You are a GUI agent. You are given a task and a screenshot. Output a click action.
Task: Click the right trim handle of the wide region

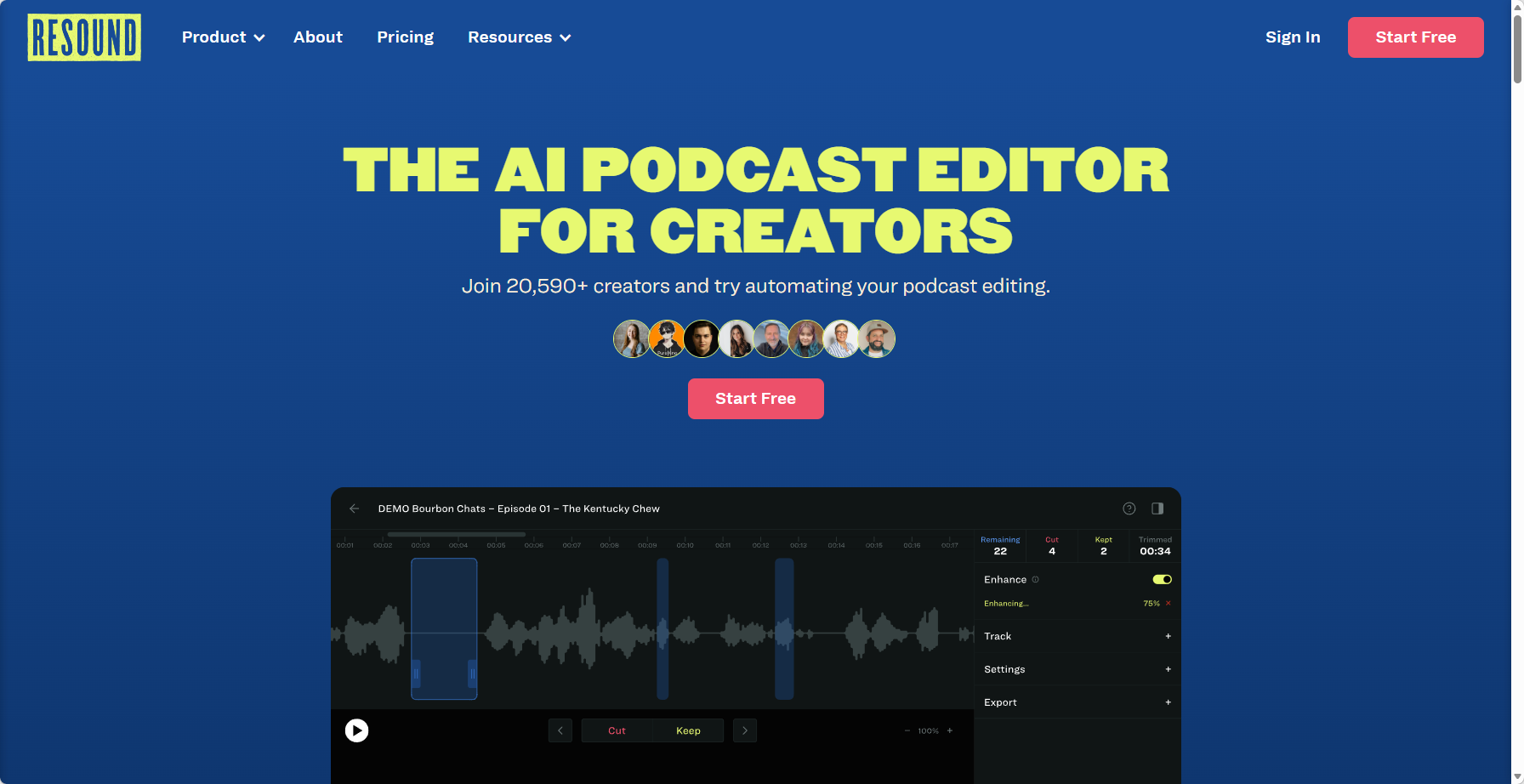472,673
